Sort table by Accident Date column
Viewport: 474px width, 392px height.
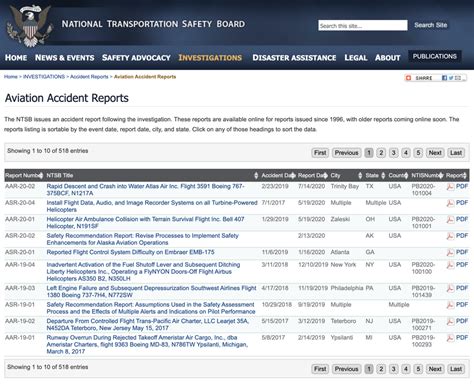[278, 175]
